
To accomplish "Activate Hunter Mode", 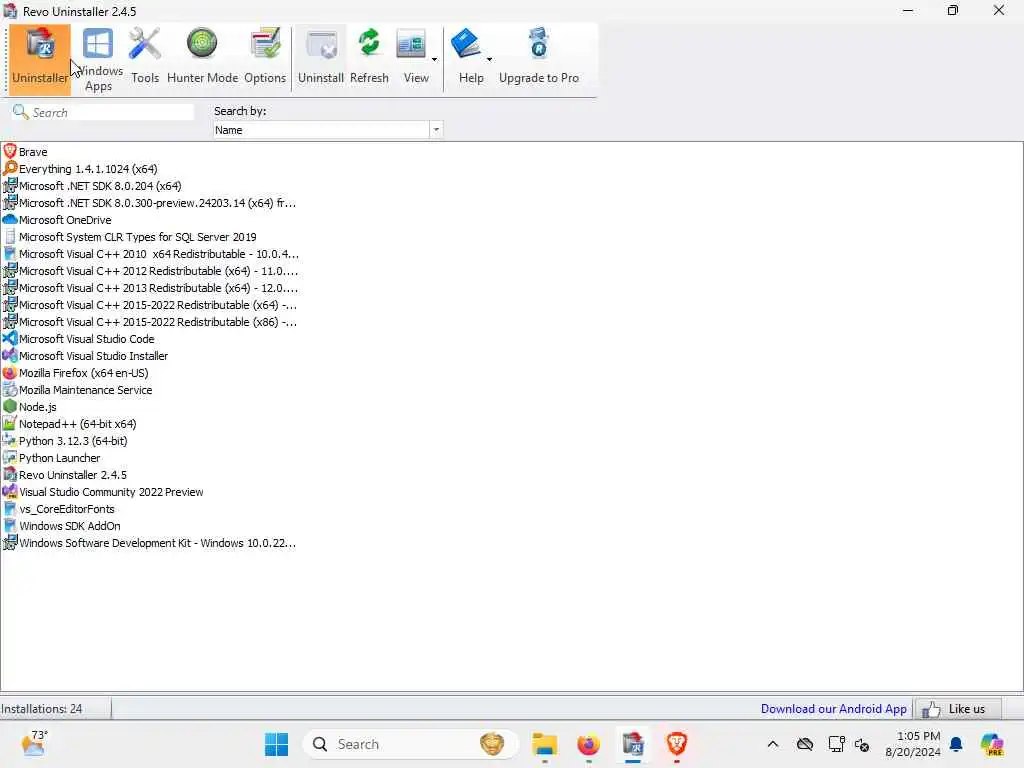I will click(202, 57).
